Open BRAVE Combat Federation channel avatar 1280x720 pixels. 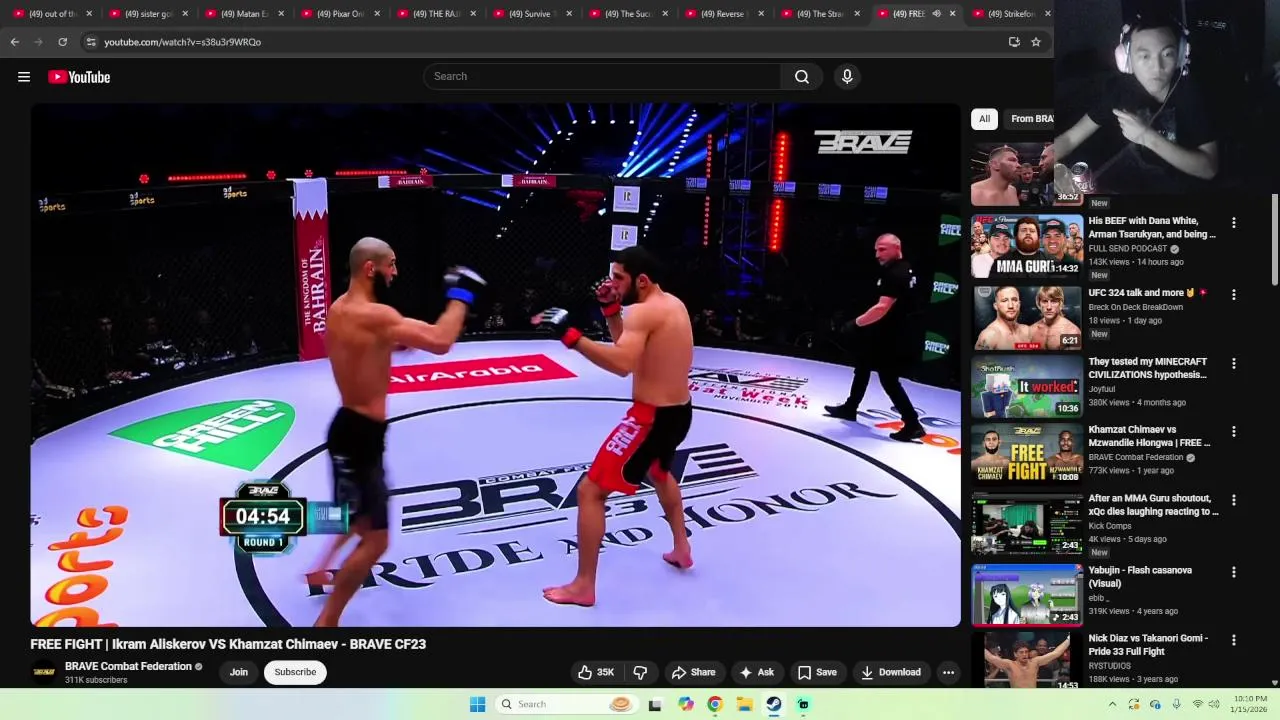pos(44,672)
